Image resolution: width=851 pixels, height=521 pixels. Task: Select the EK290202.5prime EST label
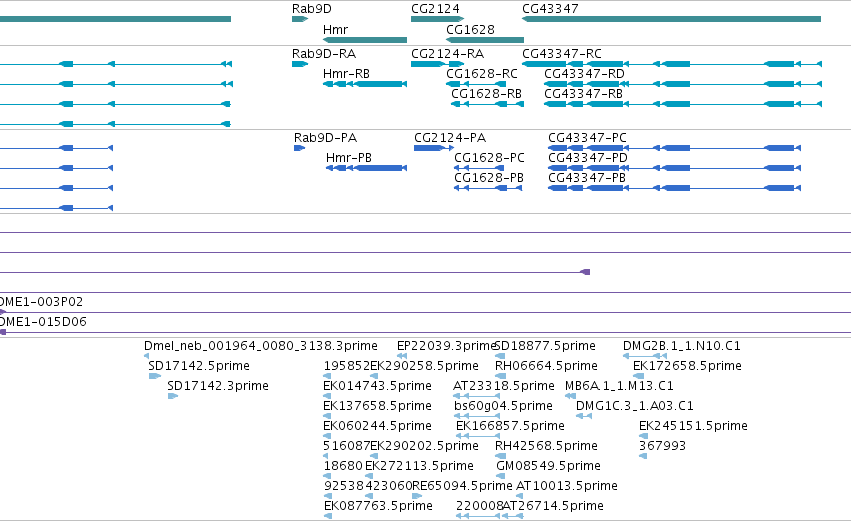pyautogui.click(x=424, y=446)
